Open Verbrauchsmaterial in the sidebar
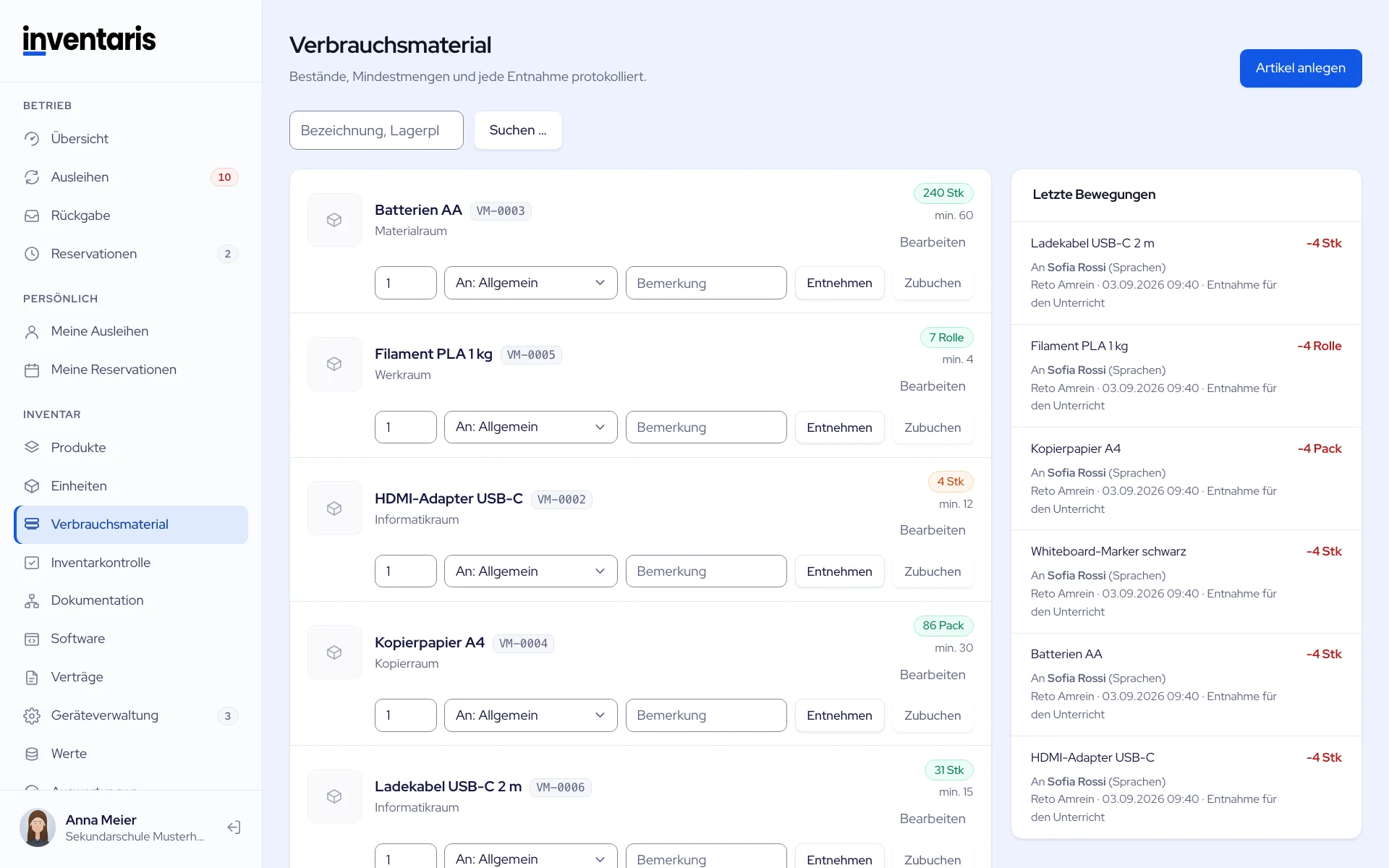Image resolution: width=1389 pixels, height=868 pixels. click(131, 524)
